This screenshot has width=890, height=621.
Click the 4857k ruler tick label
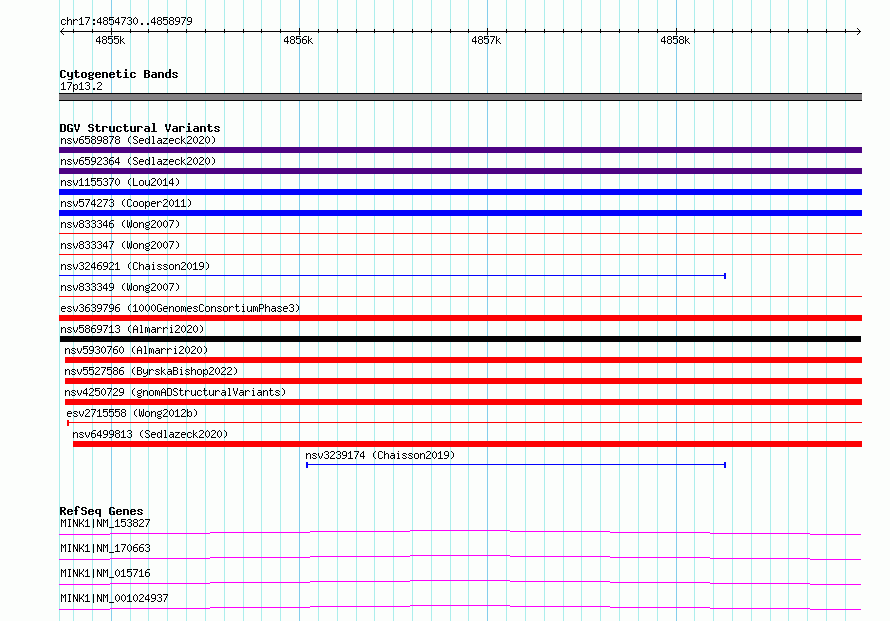click(486, 40)
